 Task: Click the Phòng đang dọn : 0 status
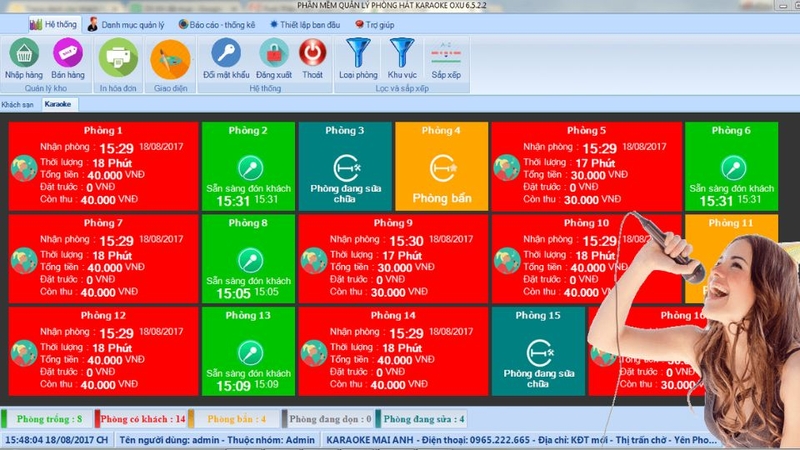pyautogui.click(x=330, y=419)
